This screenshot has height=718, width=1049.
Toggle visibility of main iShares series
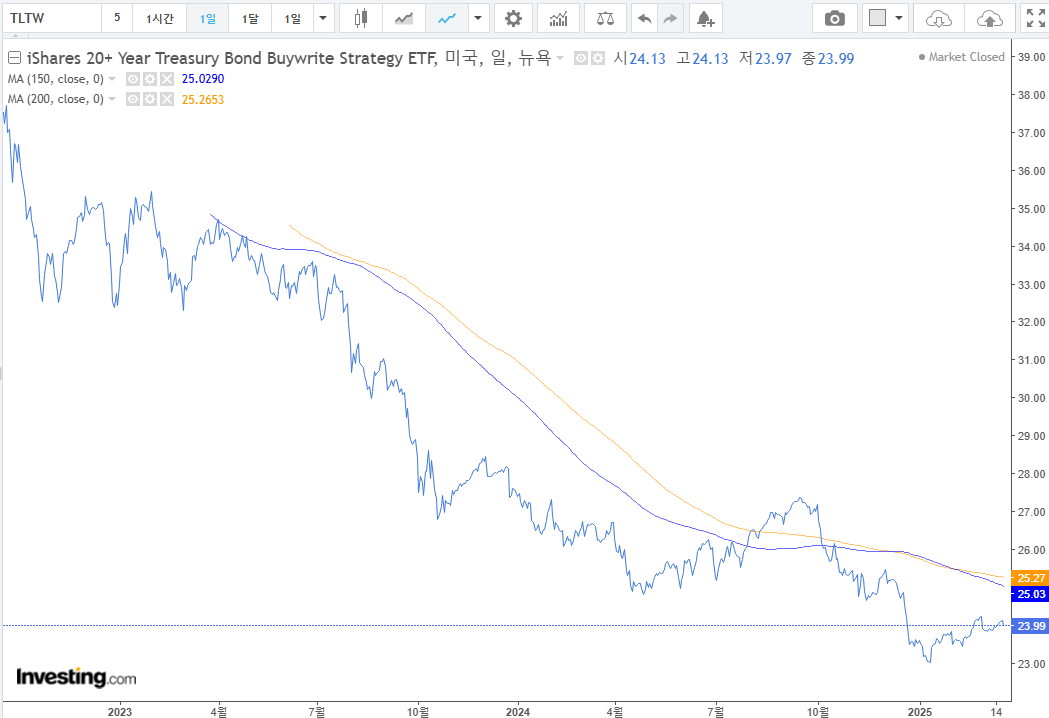pos(581,59)
